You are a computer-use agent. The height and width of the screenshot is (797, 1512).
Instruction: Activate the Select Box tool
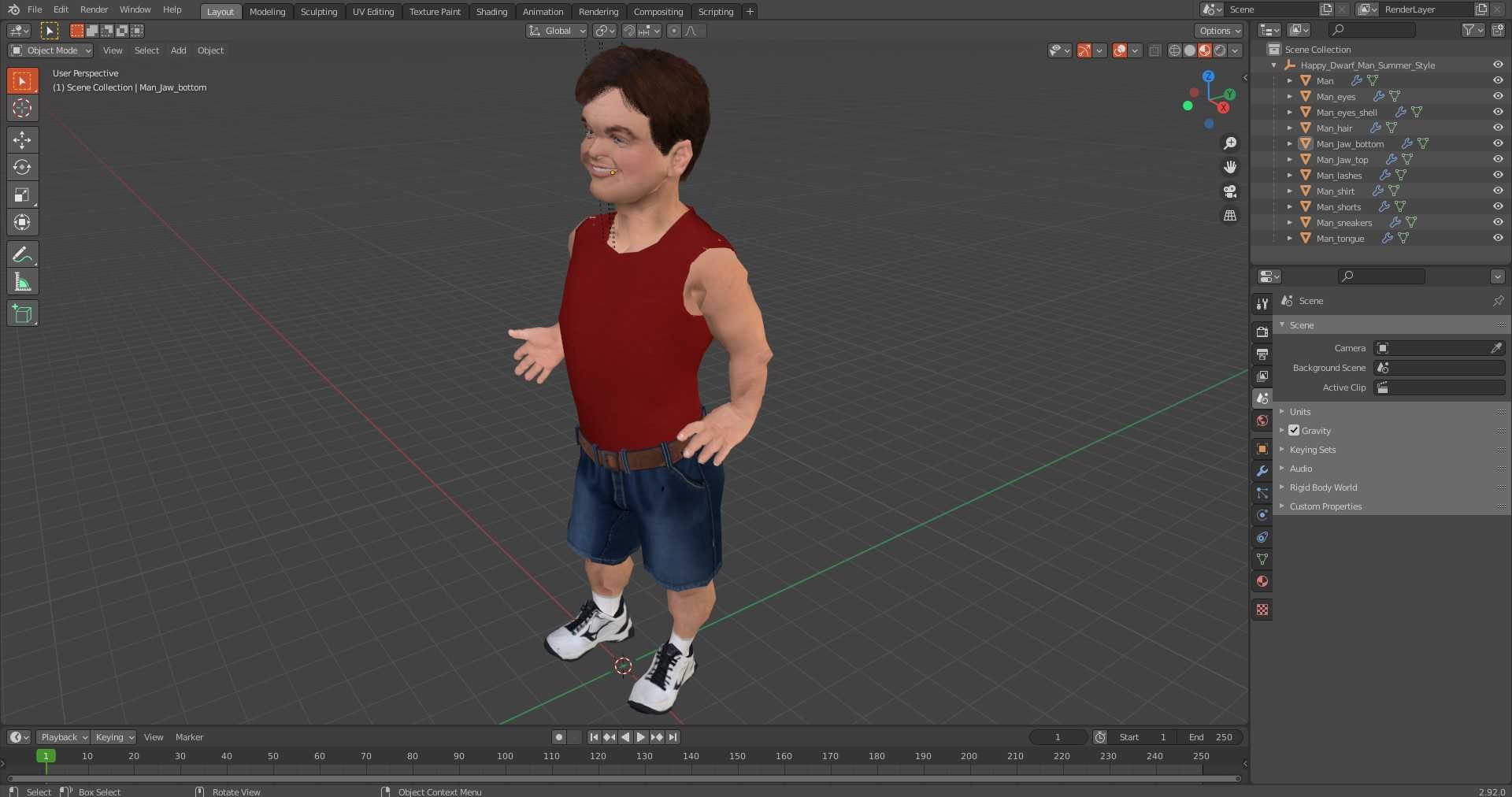pos(22,81)
